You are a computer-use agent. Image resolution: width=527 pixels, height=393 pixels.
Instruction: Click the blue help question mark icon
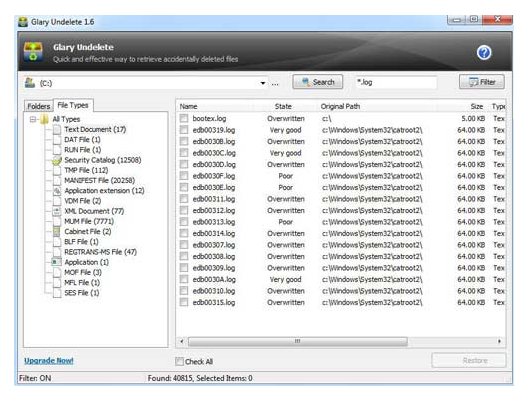tap(484, 52)
